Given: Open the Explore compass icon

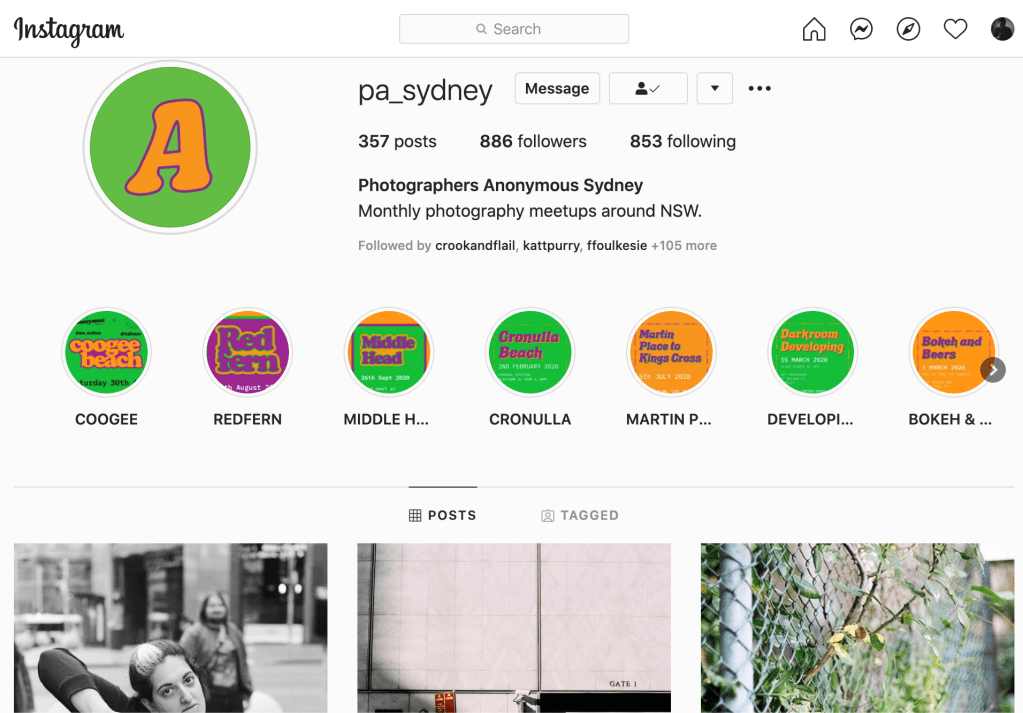Looking at the screenshot, I should 908,29.
